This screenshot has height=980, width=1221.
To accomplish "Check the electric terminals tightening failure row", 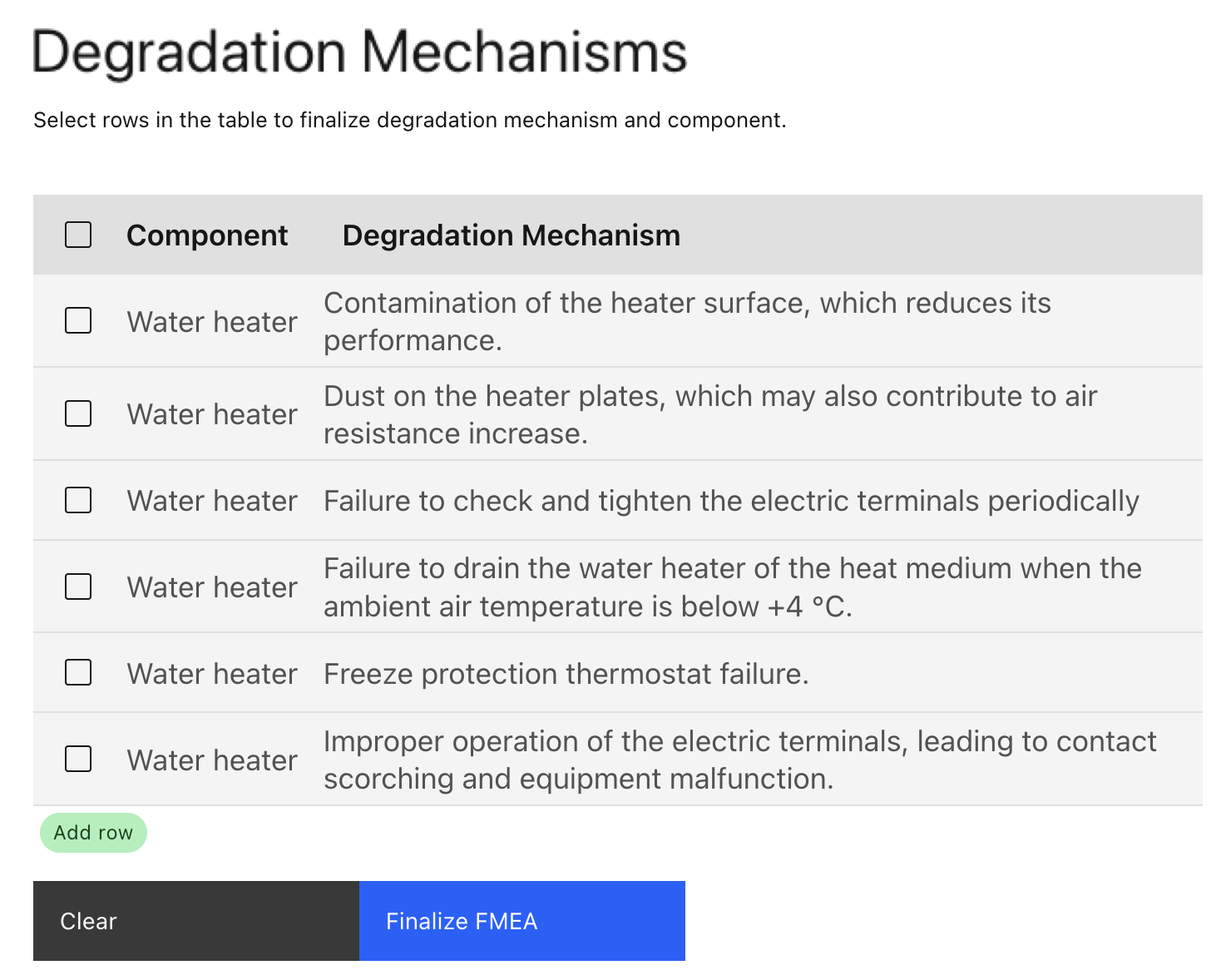I will (78, 500).
